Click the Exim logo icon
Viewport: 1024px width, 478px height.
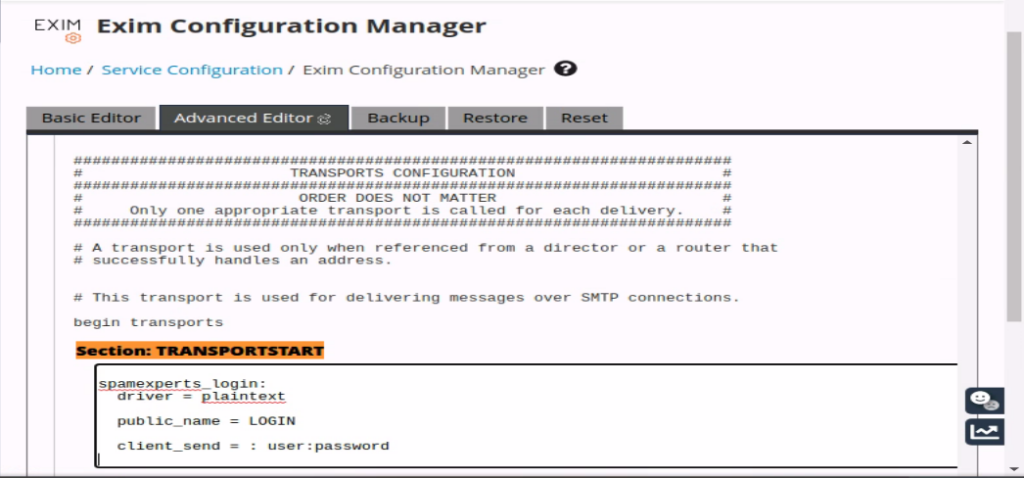pyautogui.click(x=58, y=29)
